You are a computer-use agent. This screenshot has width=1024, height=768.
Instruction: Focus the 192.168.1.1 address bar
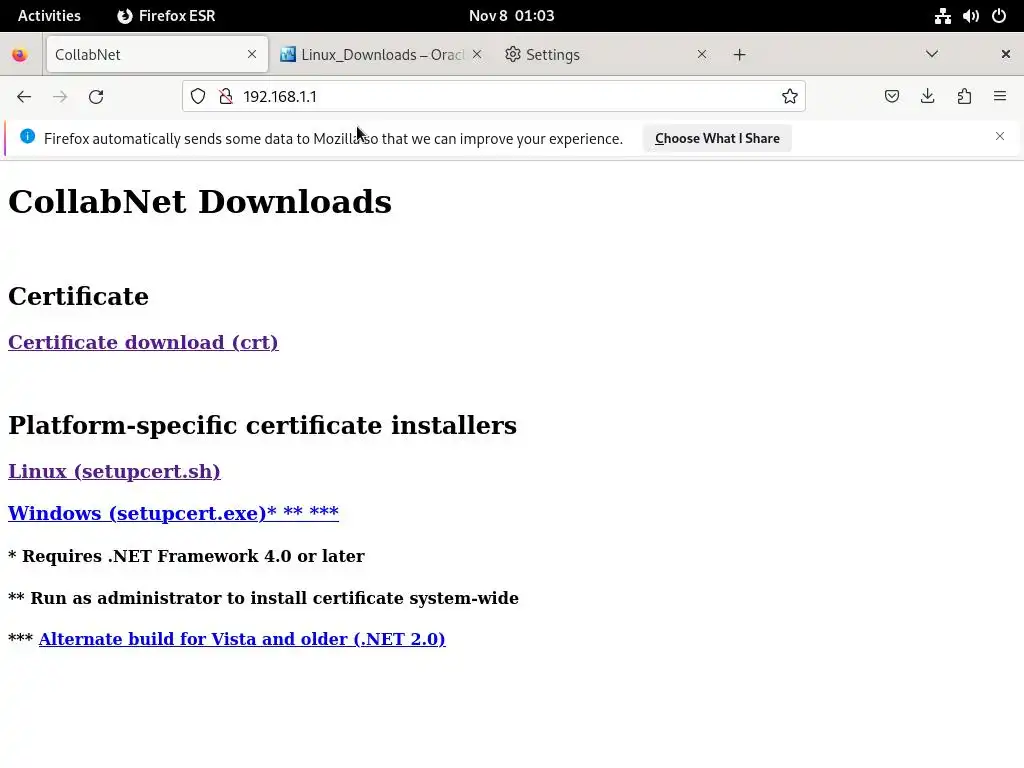point(493,97)
